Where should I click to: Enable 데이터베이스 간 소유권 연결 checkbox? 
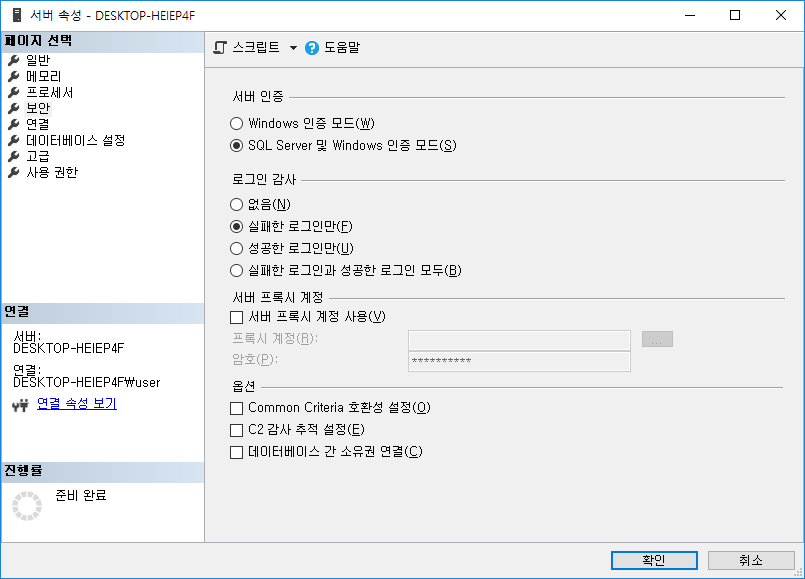[x=236, y=452]
